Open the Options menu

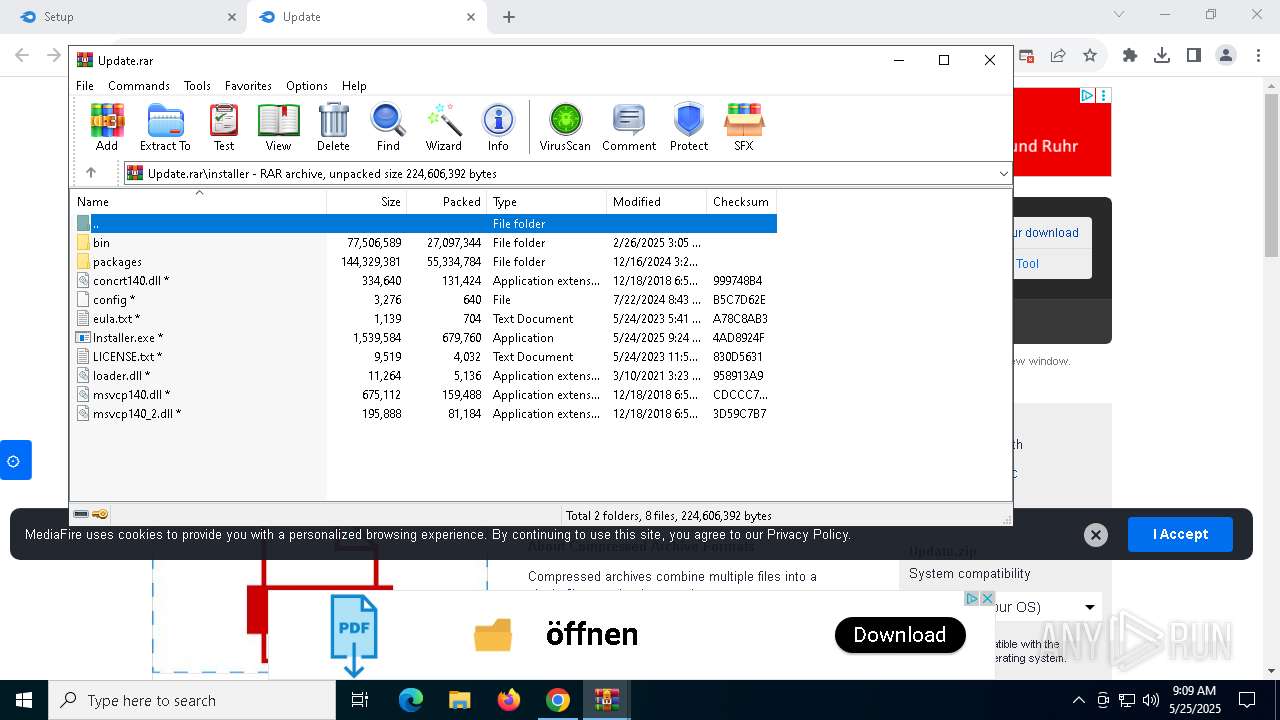[x=307, y=86]
